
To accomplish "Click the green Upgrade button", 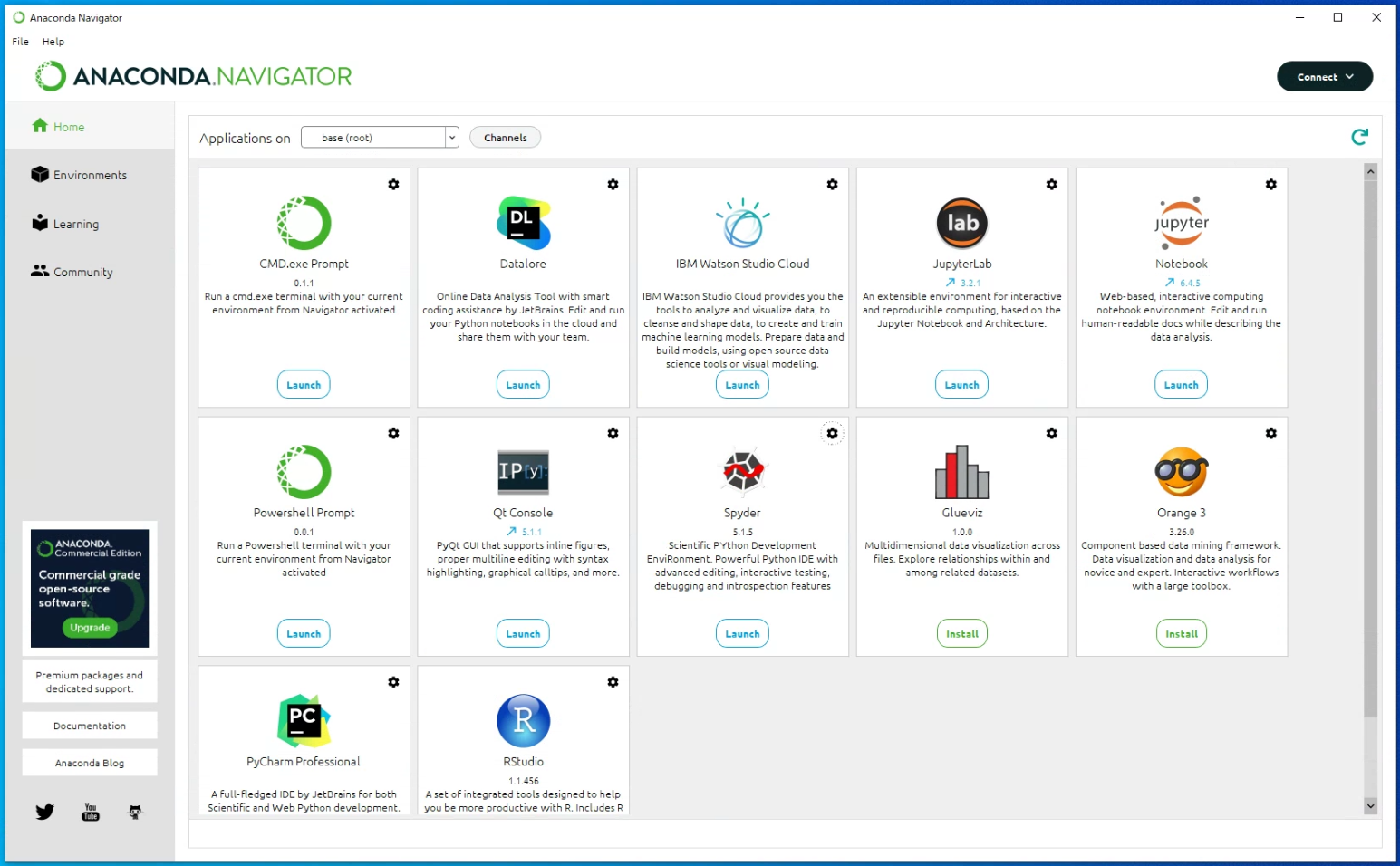I will pyautogui.click(x=90, y=627).
